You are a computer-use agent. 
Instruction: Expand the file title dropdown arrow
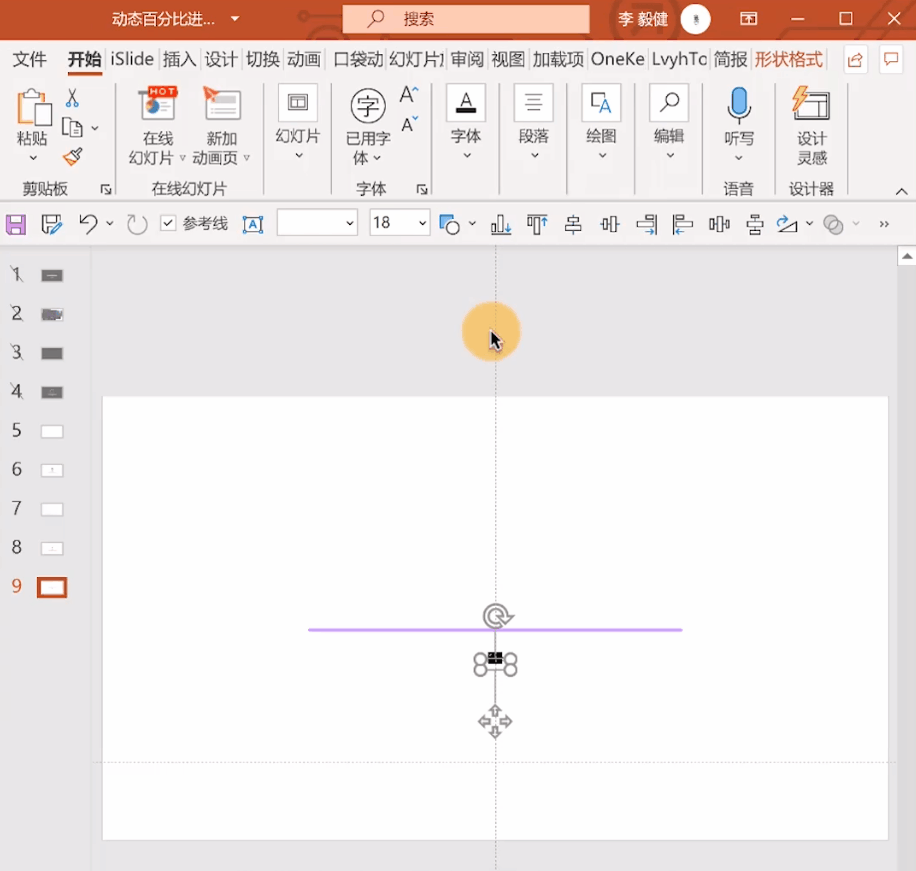tap(235, 19)
